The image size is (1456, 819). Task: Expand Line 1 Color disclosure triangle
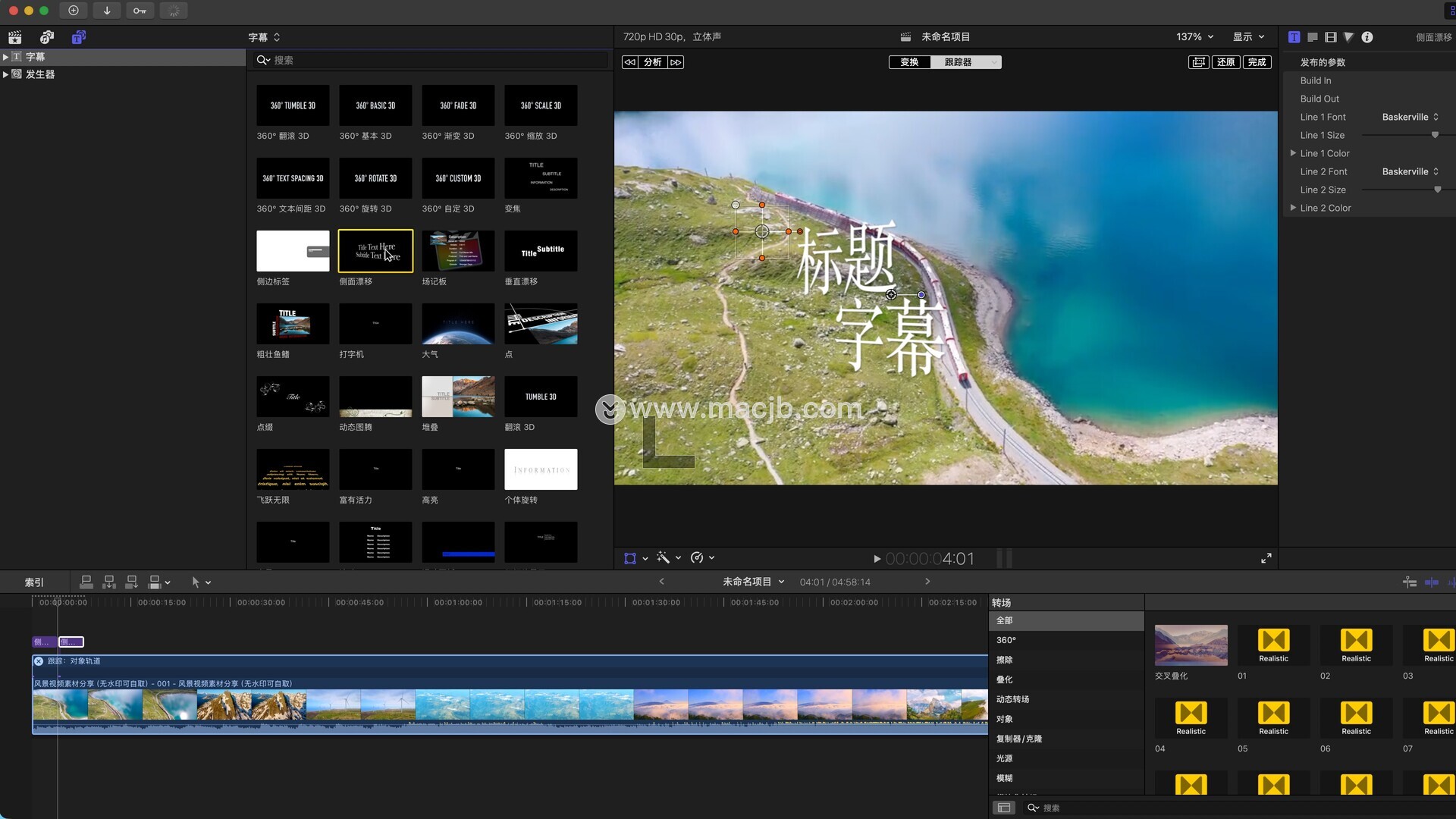[x=1293, y=153]
